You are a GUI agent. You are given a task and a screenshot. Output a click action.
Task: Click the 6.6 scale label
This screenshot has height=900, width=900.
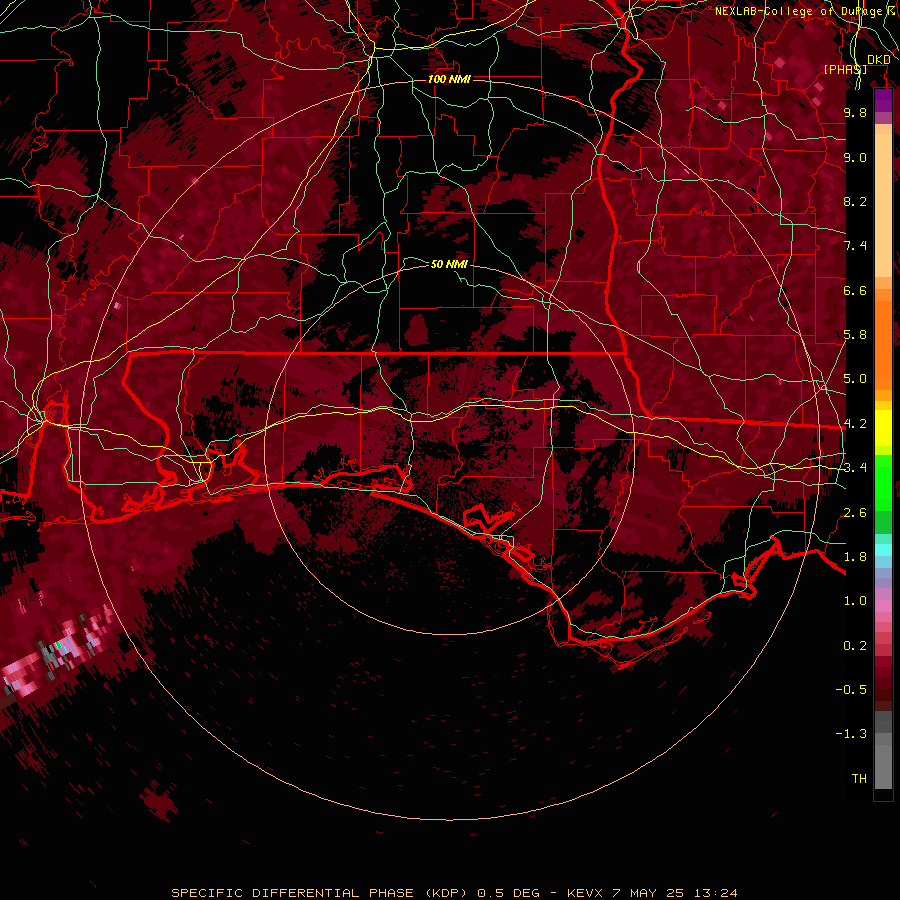point(855,290)
